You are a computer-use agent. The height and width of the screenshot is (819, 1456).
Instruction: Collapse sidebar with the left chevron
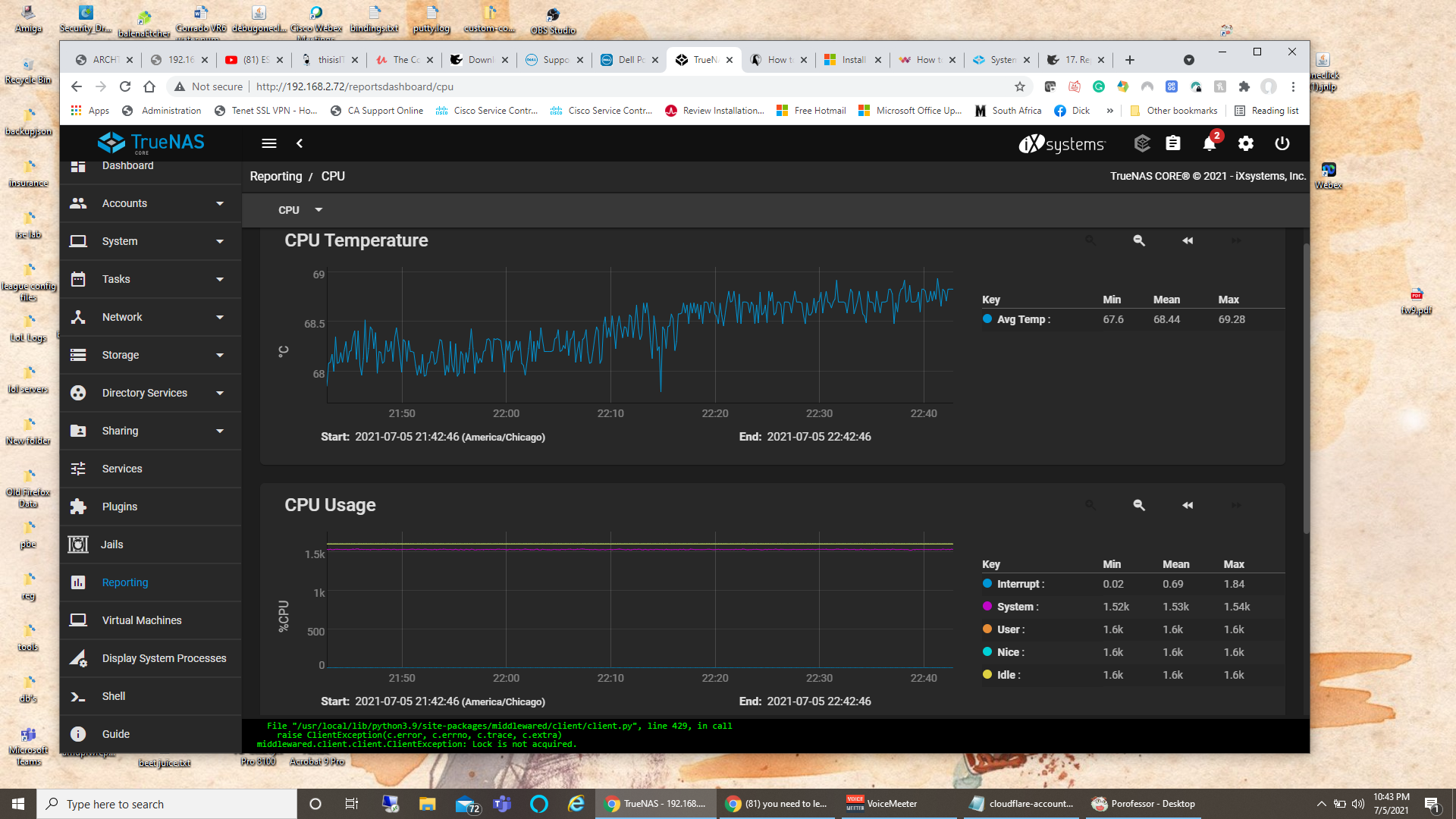click(300, 143)
